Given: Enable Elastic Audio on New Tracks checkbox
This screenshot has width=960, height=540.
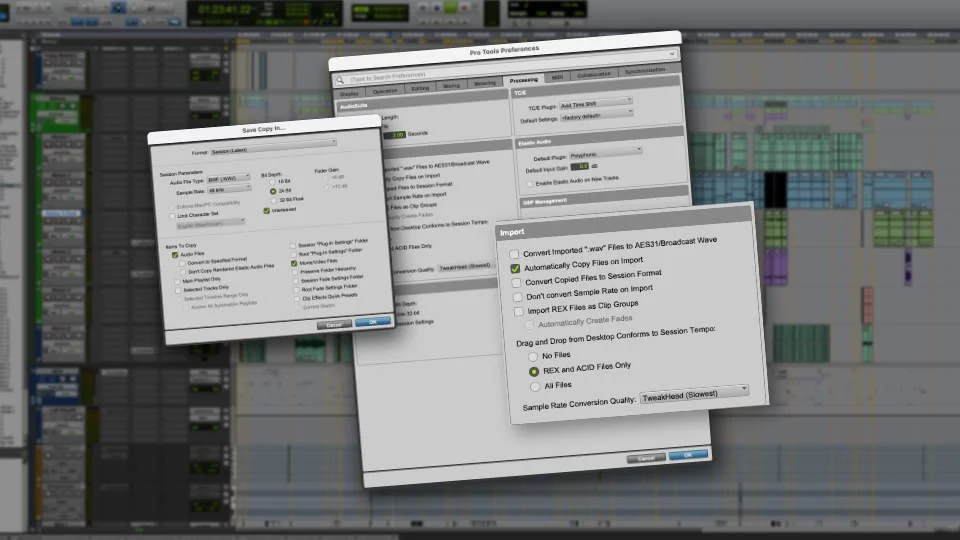Looking at the screenshot, I should 530,184.
